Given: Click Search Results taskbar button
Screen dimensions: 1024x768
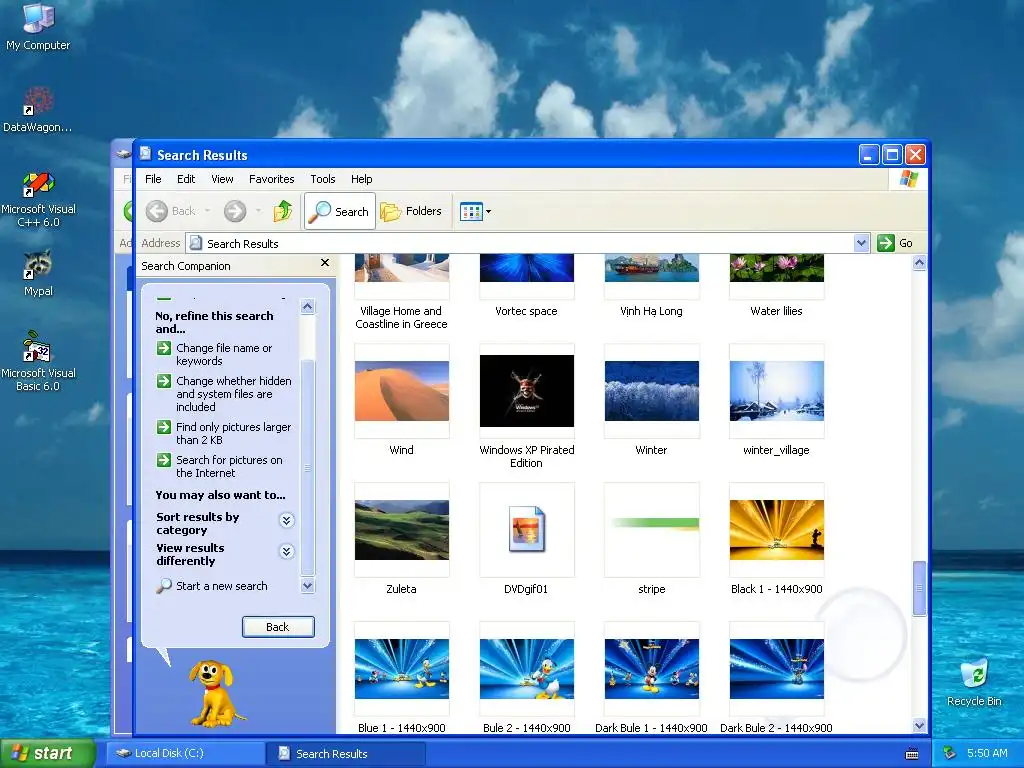Looking at the screenshot, I should tap(345, 753).
